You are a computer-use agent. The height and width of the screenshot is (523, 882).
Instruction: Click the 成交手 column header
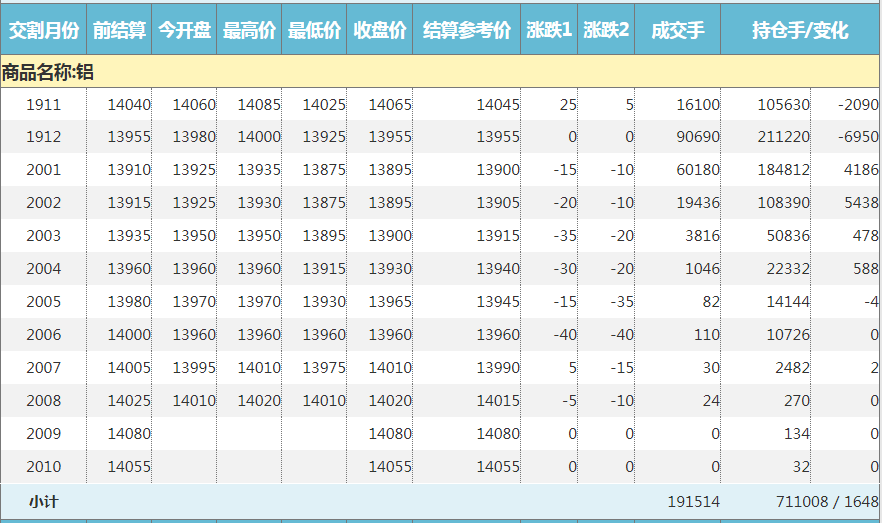pyautogui.click(x=677, y=31)
